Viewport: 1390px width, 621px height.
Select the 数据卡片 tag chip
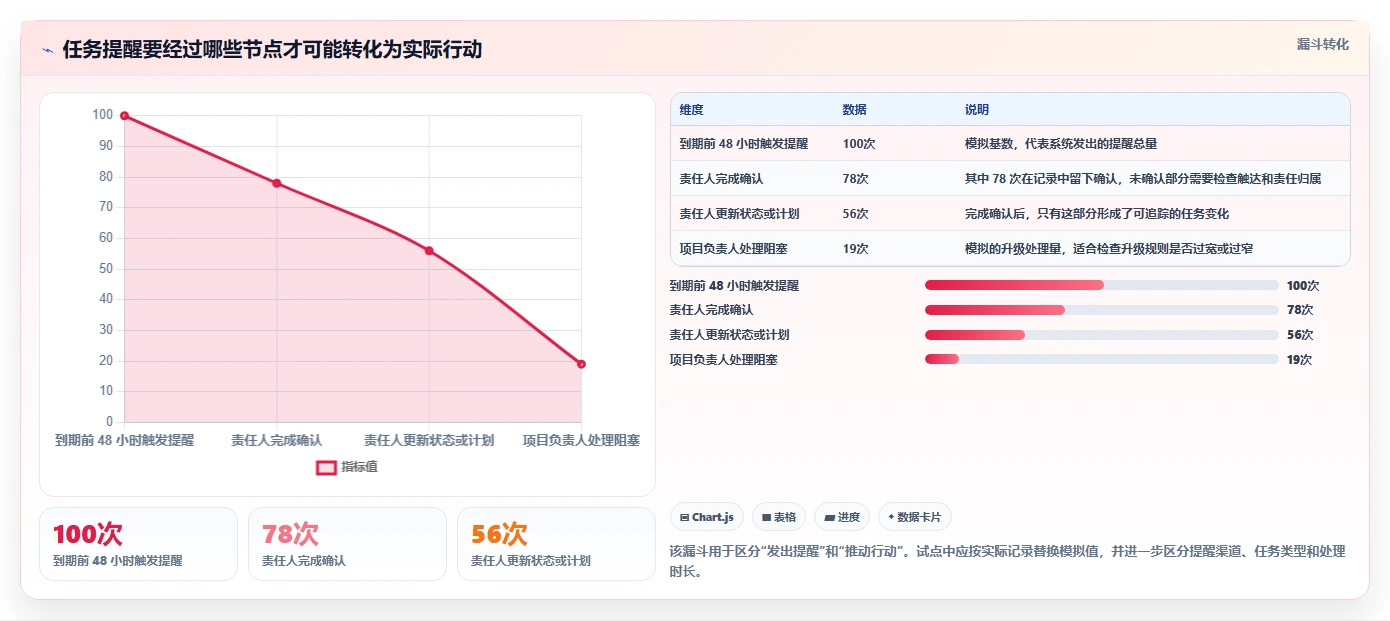tap(915, 517)
